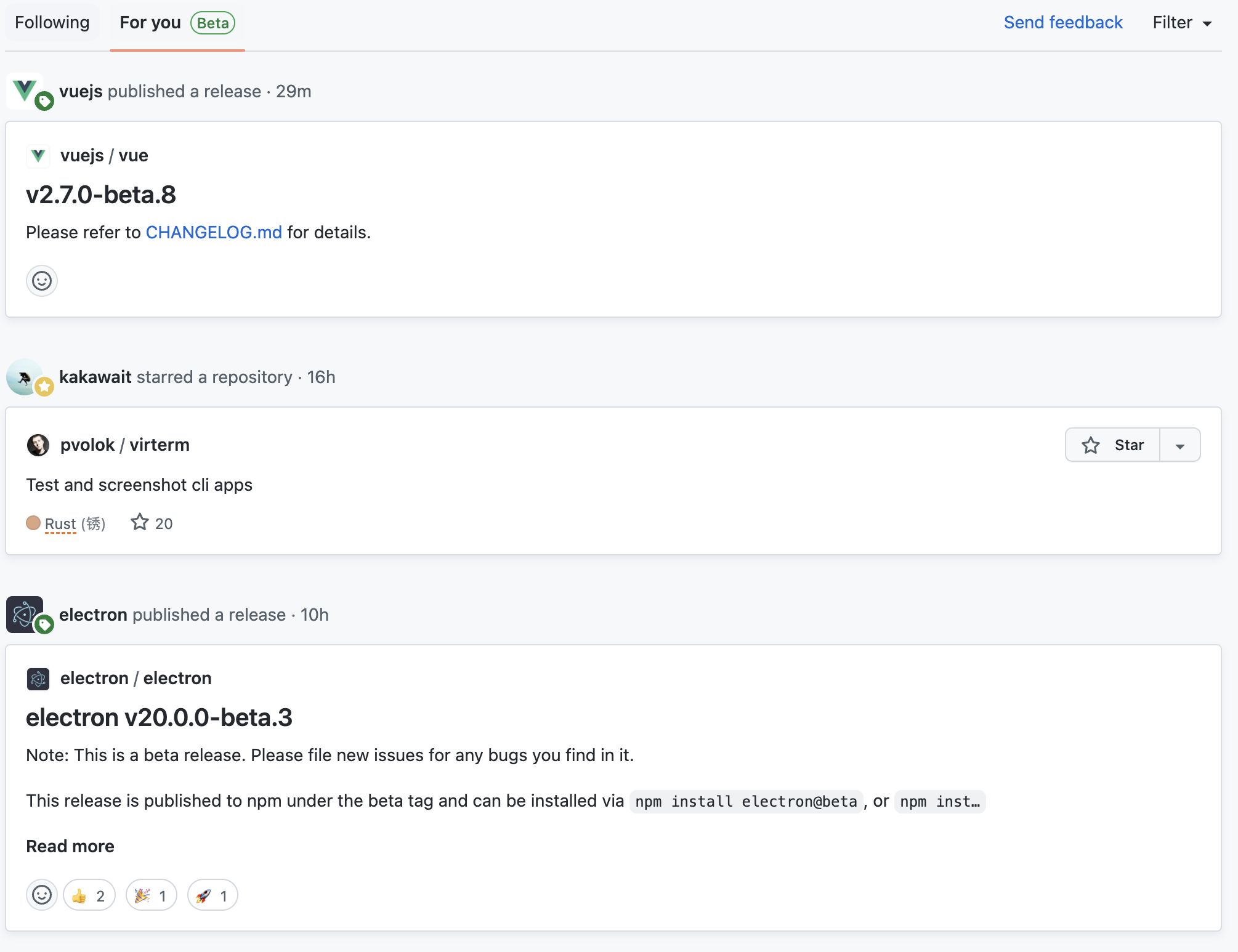Viewport: 1238px width, 952px height.
Task: Toggle party popper reaction on electron release
Action: point(152,895)
